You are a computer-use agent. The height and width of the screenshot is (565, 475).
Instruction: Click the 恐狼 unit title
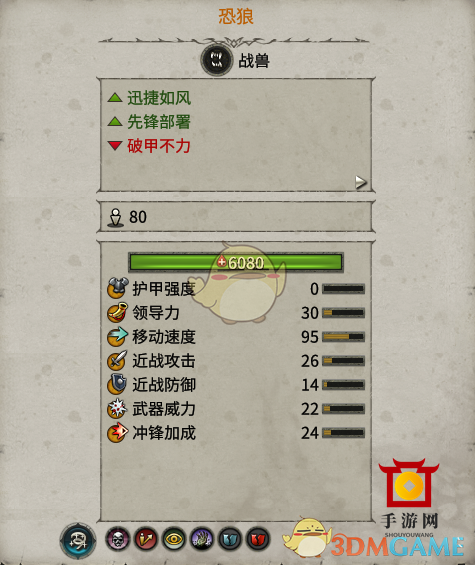point(236,16)
